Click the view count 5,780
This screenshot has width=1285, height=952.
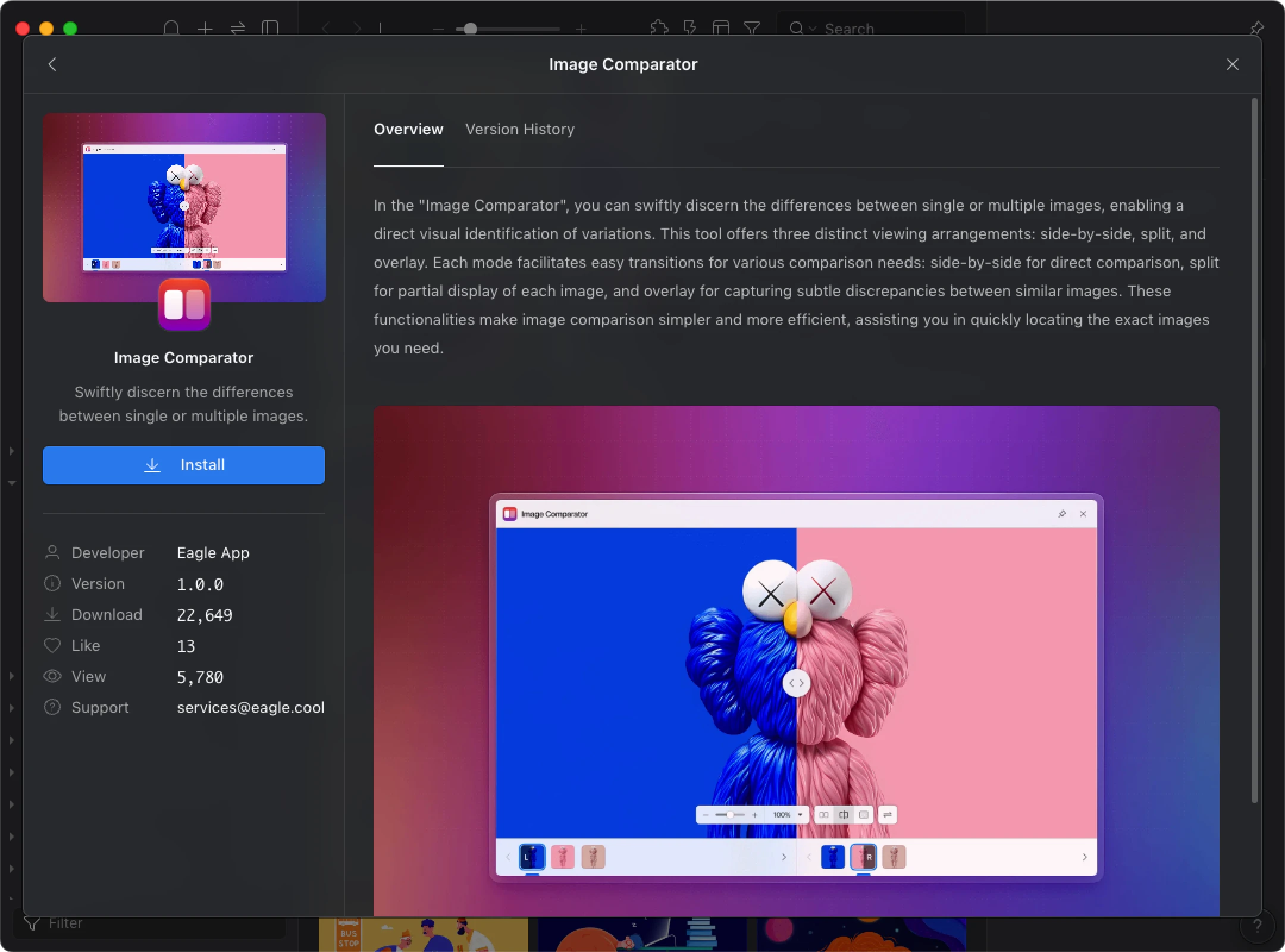200,677
